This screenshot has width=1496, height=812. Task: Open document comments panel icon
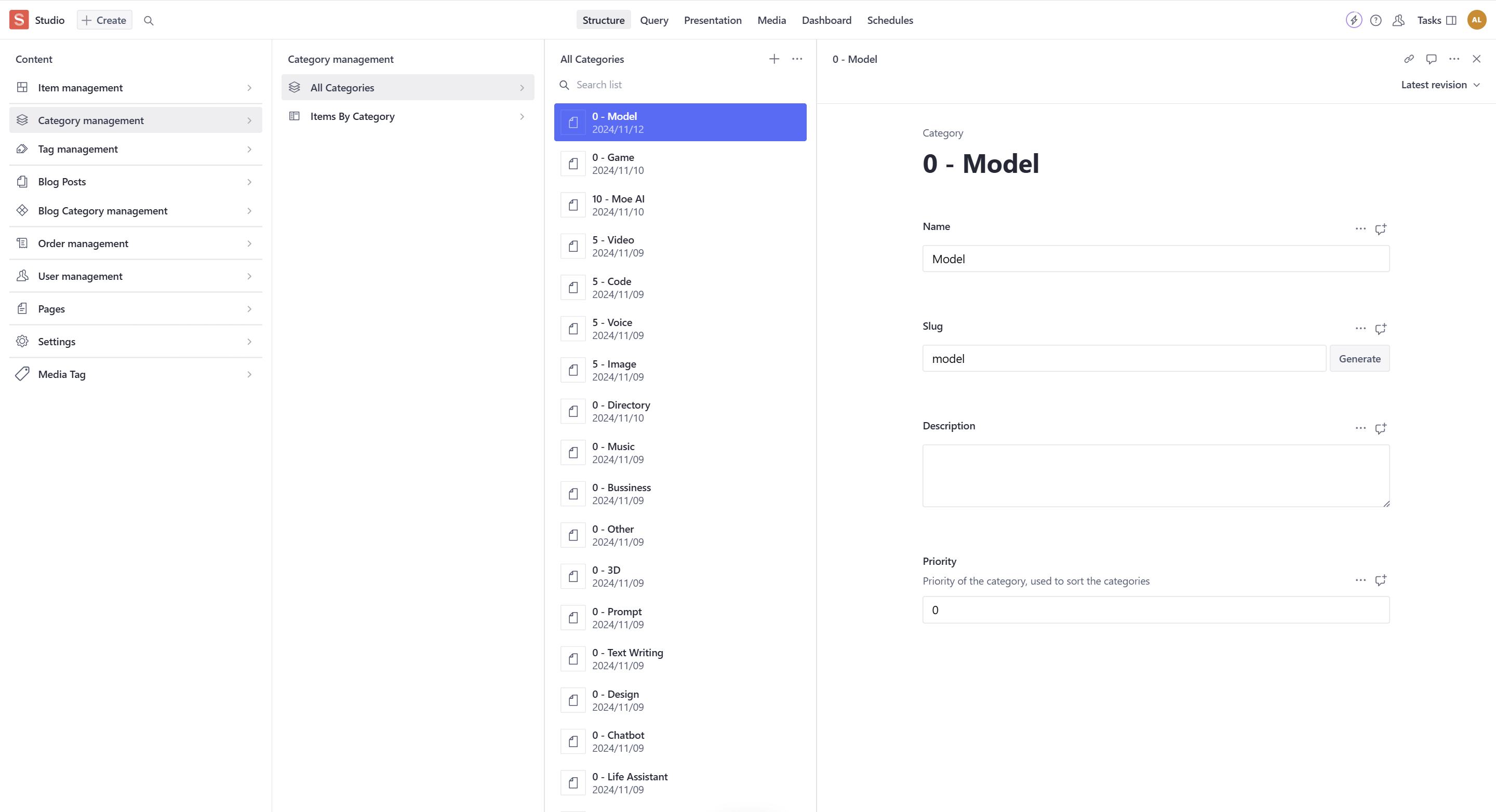pos(1432,59)
